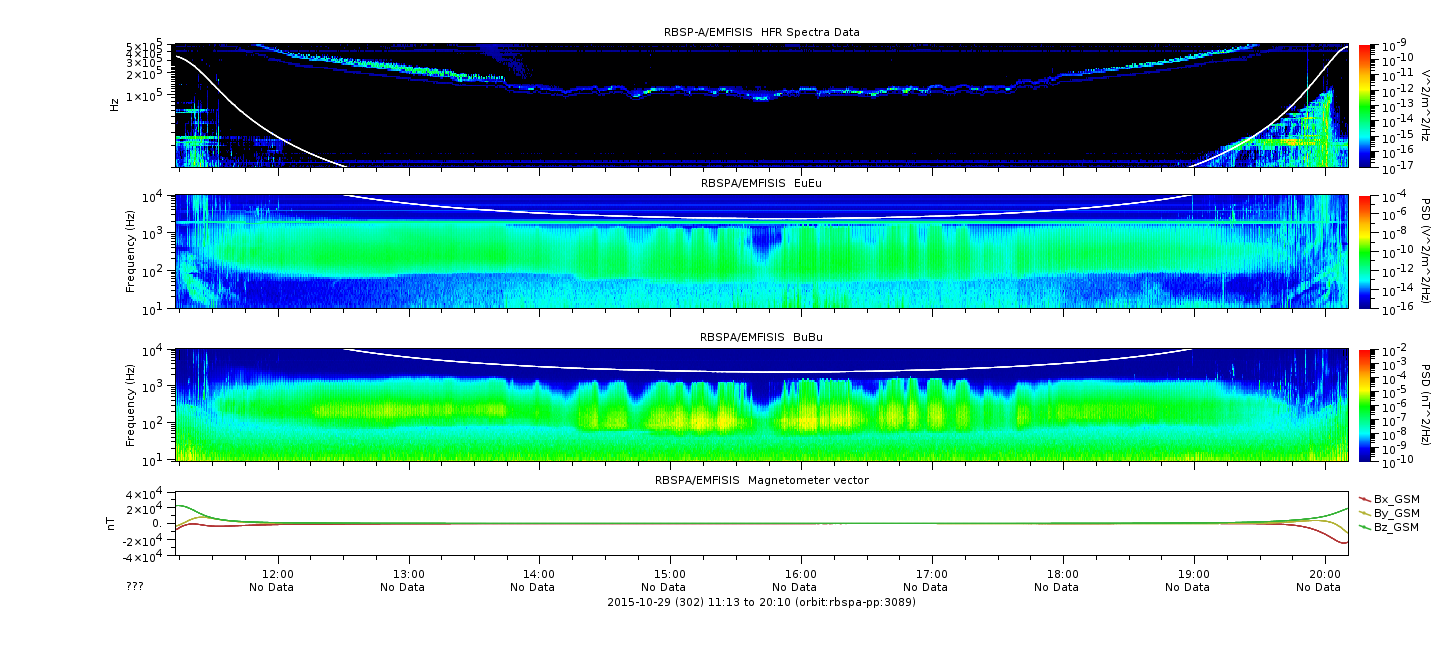This screenshot has width=1447, height=658.
Task: Click the EuEu Frequency (Hz) axis label
Action: (131, 252)
